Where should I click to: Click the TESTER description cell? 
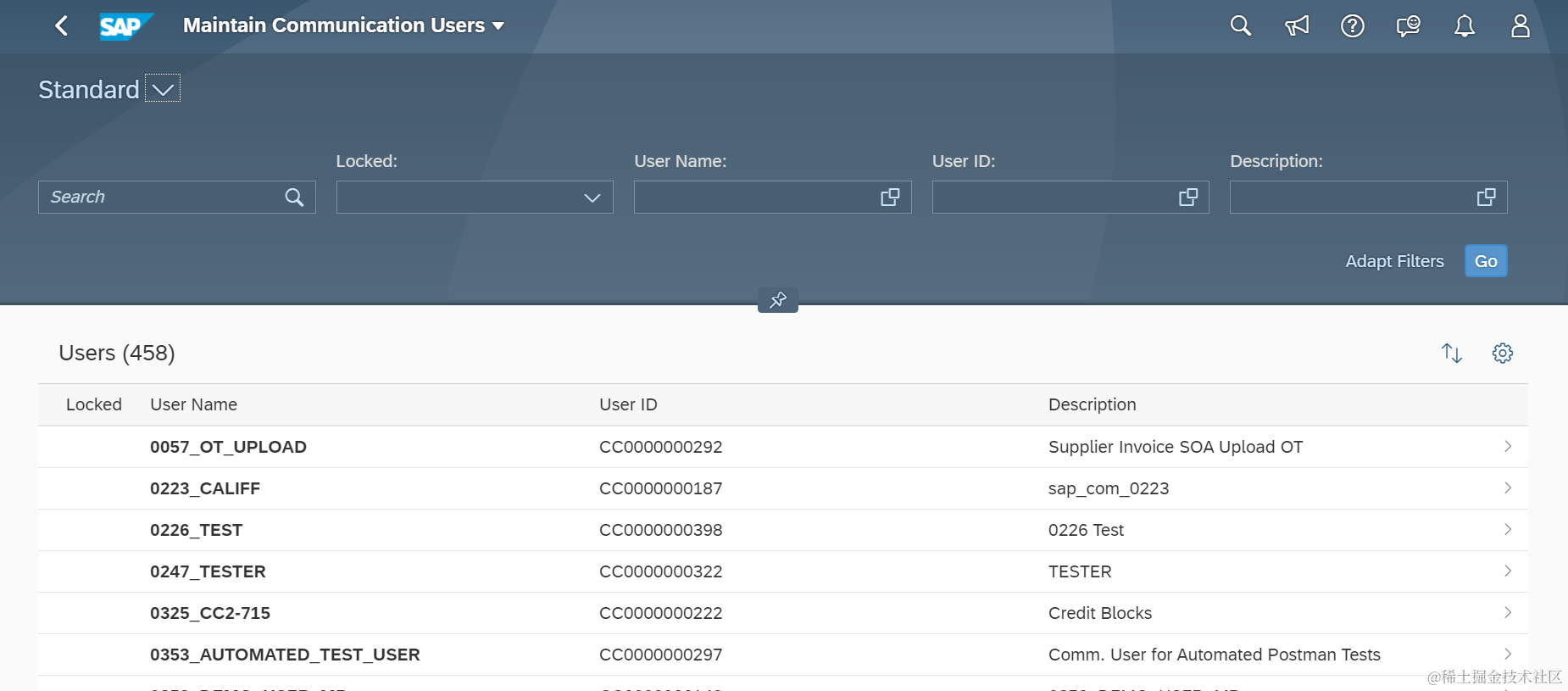(1080, 571)
